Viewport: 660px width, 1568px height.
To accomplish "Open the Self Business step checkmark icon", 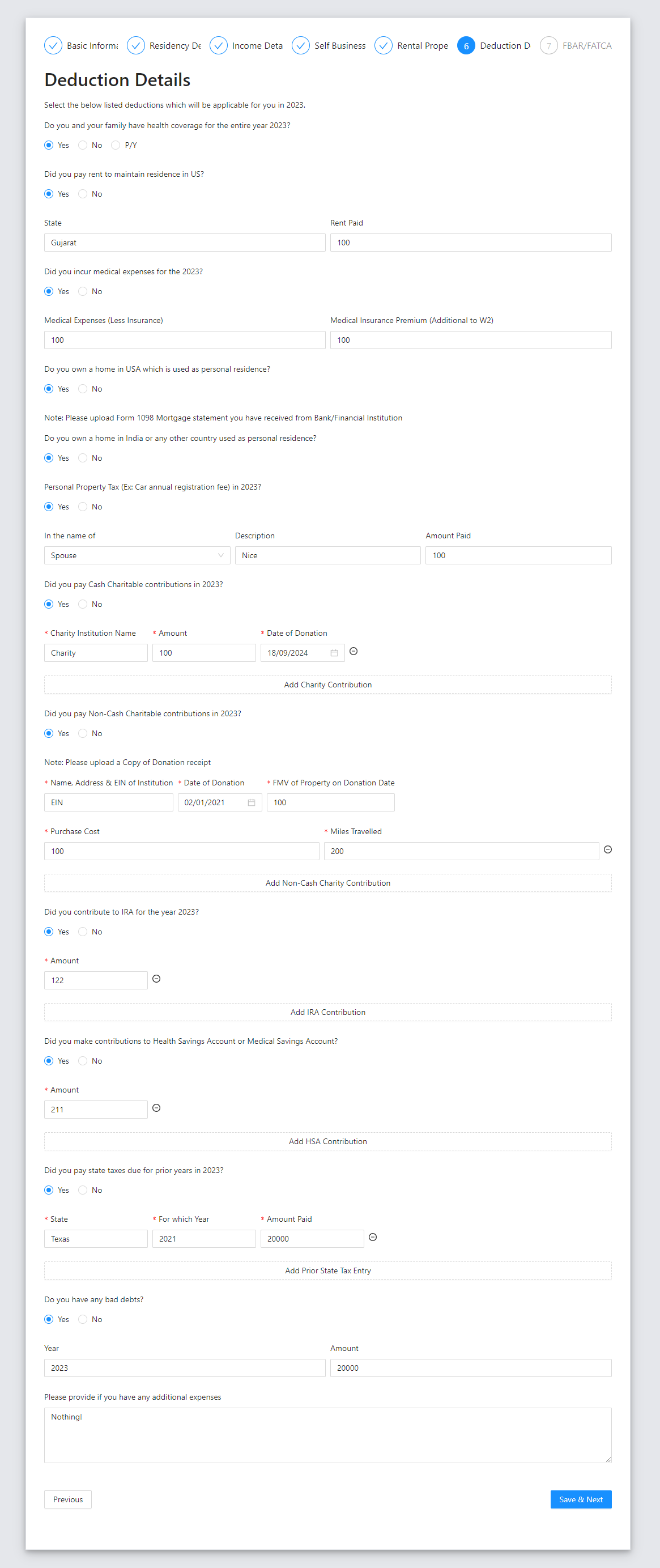I will pos(300,46).
